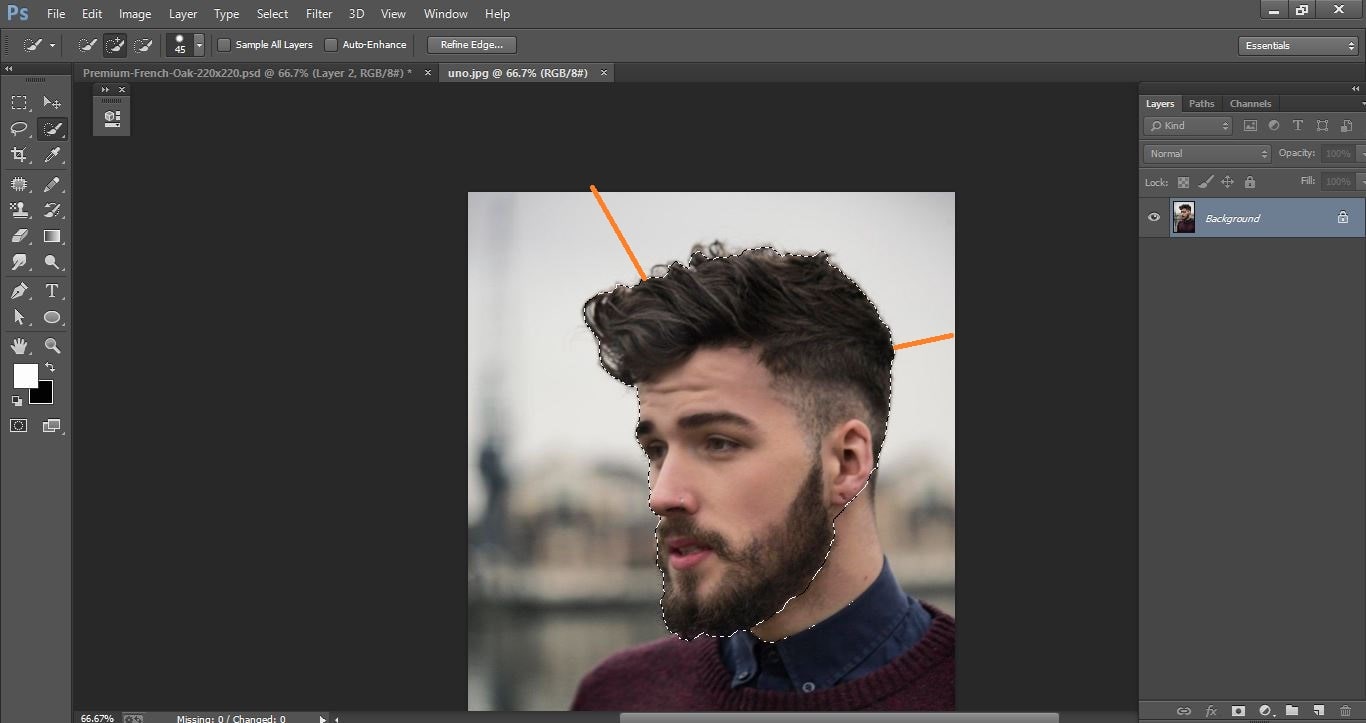
Task: Select the Eraser tool
Action: pyautogui.click(x=20, y=236)
